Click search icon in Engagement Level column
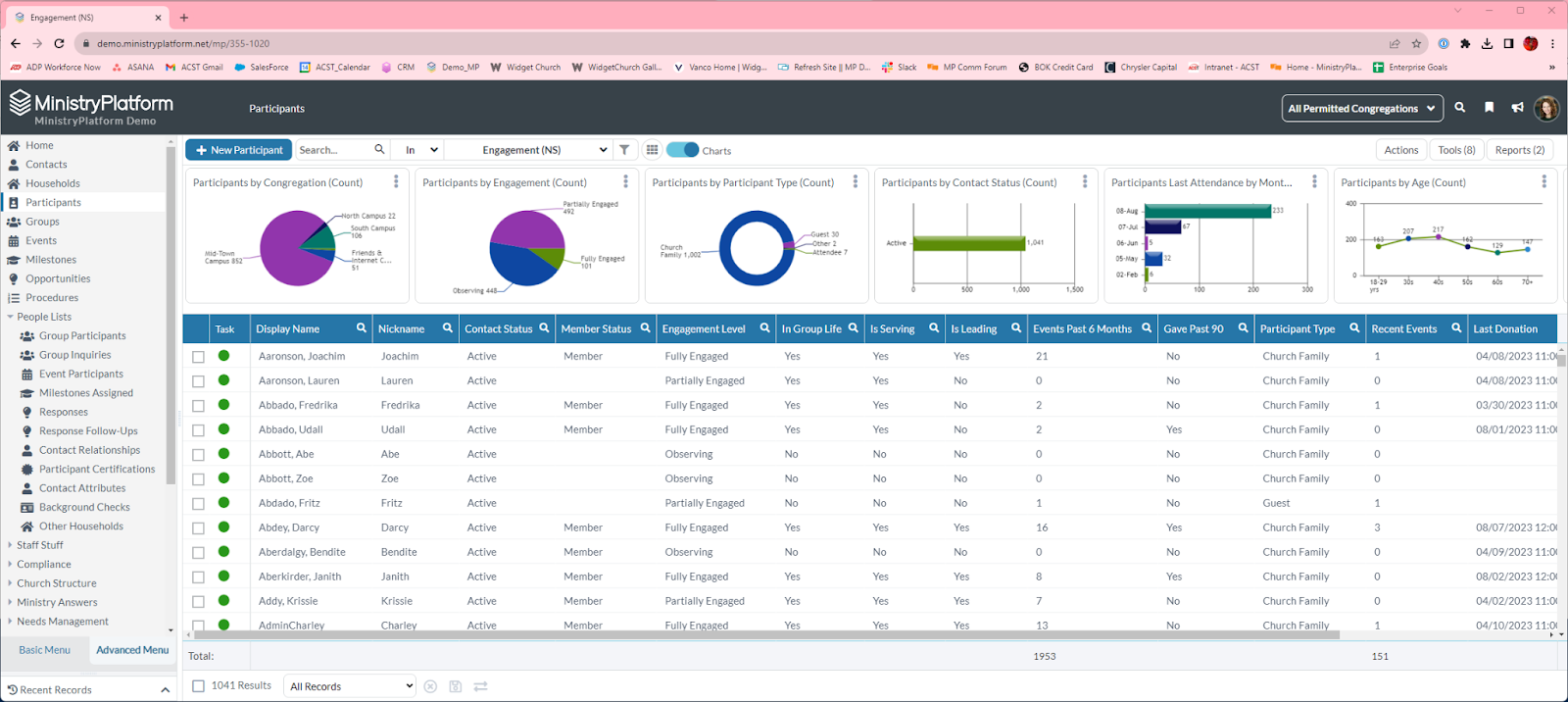 (765, 328)
